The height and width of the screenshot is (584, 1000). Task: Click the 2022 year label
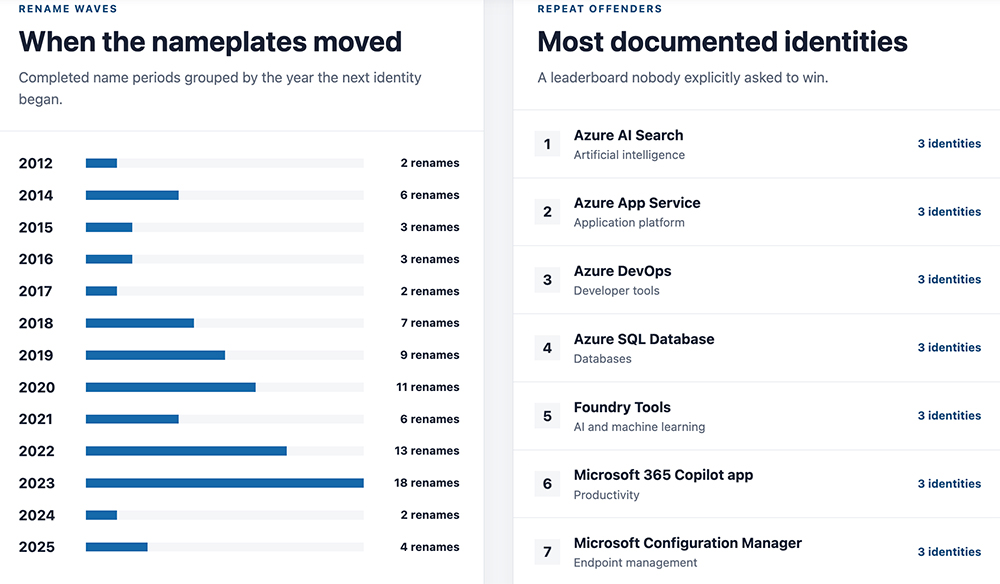36,451
